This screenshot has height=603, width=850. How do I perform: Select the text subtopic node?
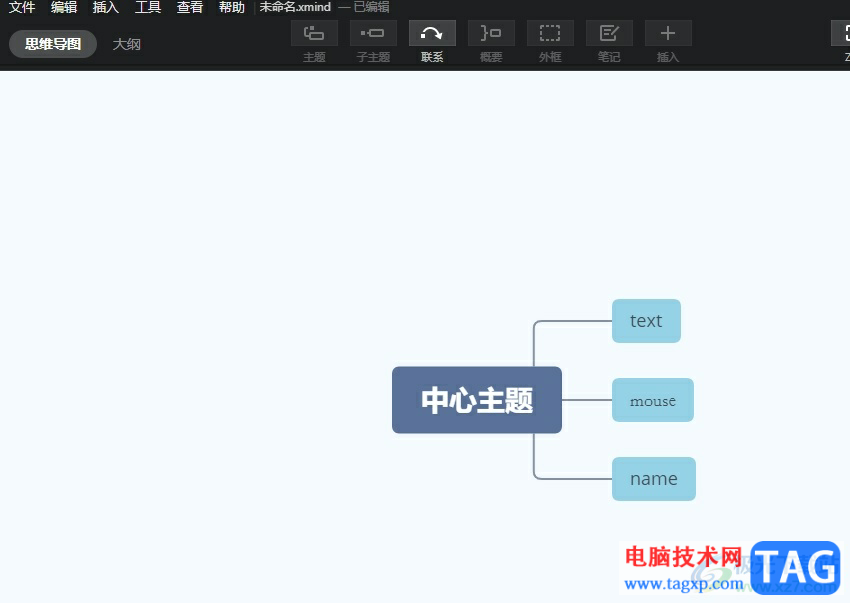point(646,321)
